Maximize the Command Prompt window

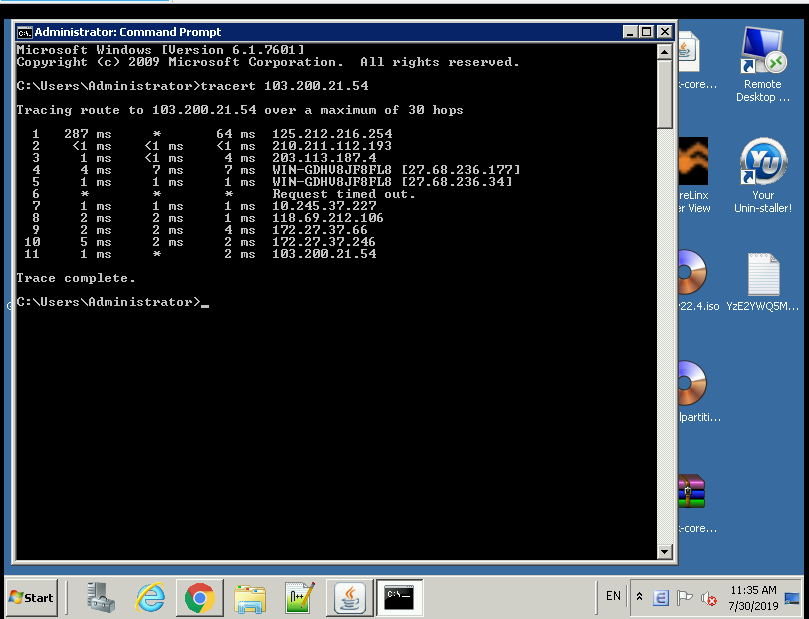click(646, 32)
